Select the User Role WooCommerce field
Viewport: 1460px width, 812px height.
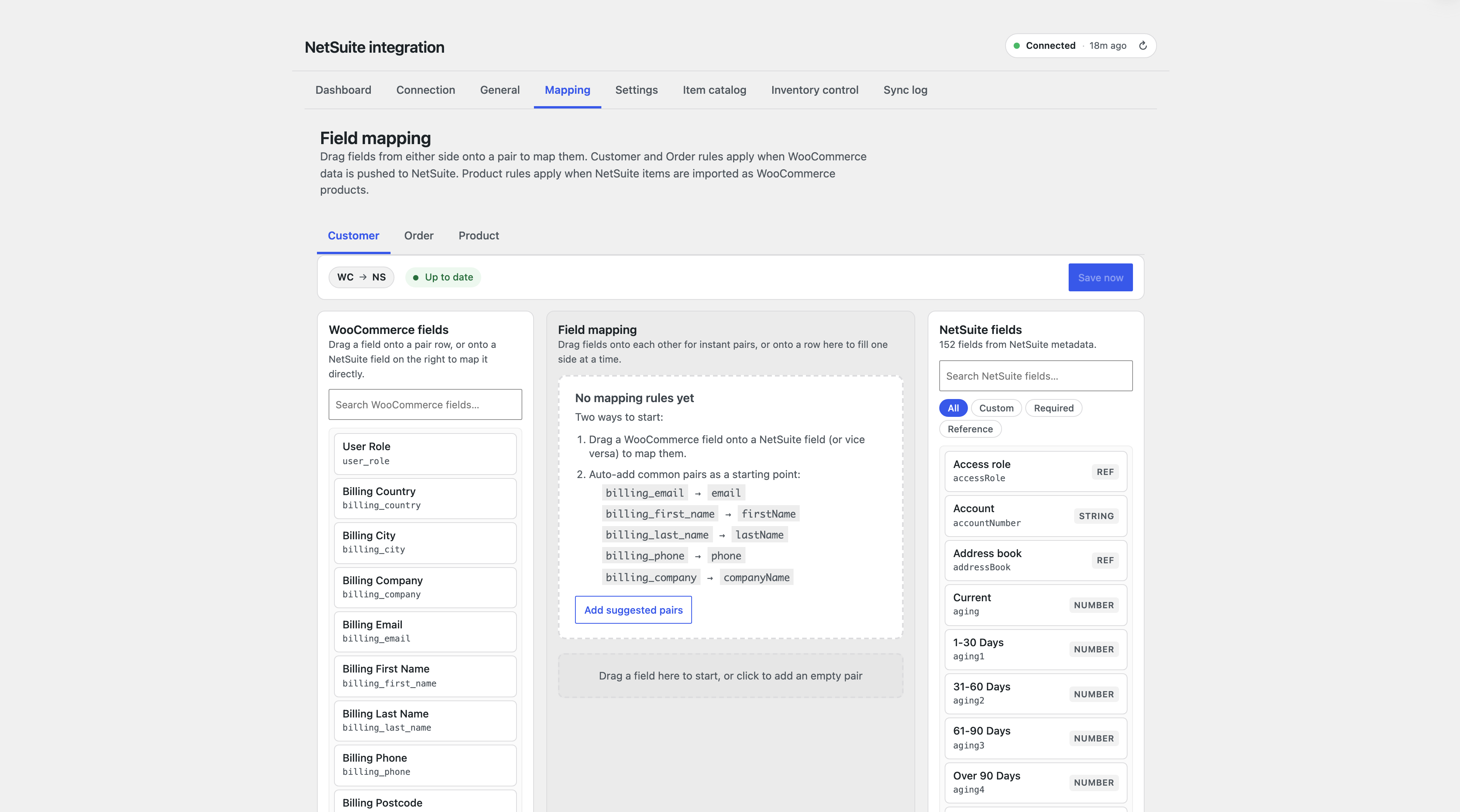tap(425, 453)
